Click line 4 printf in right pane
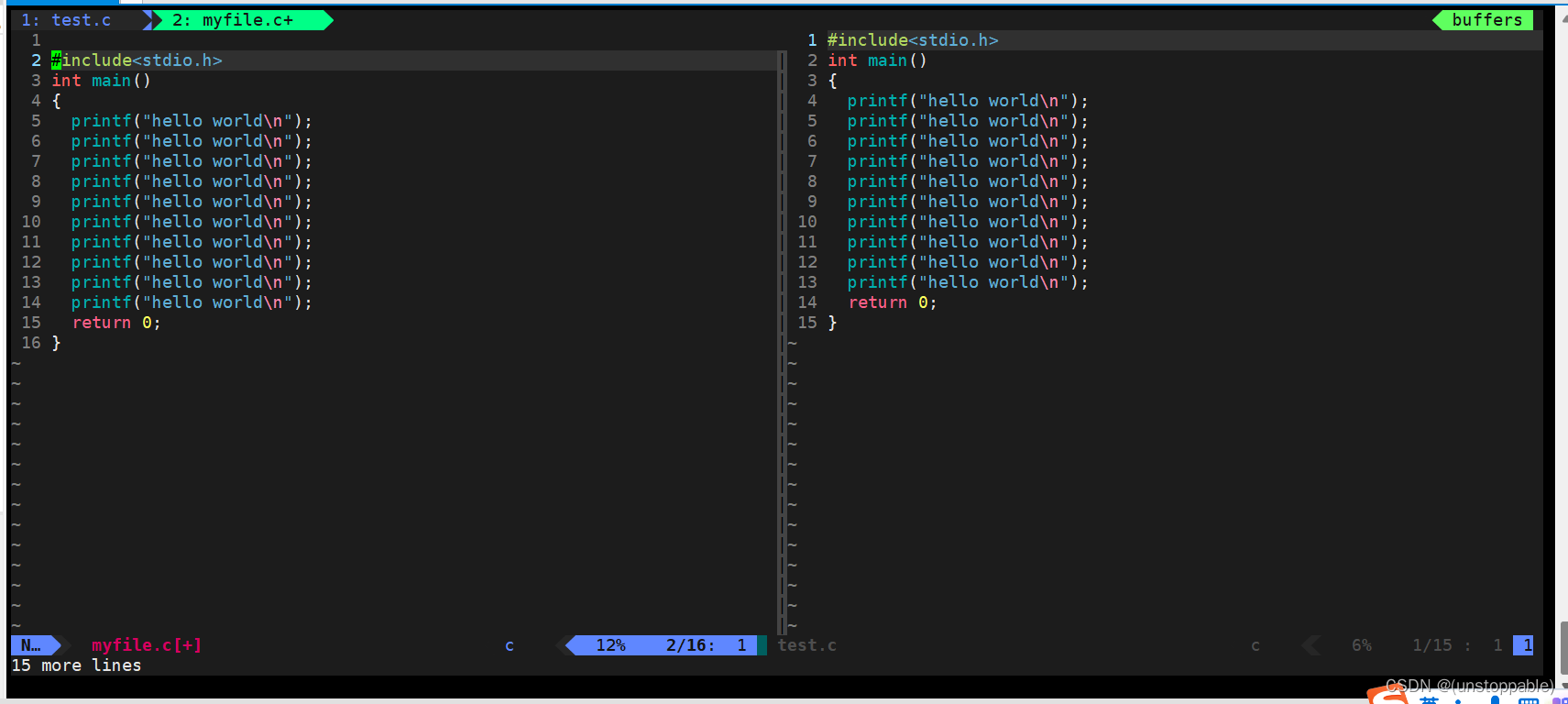Screen dimensions: 1568x704 (x=968, y=101)
